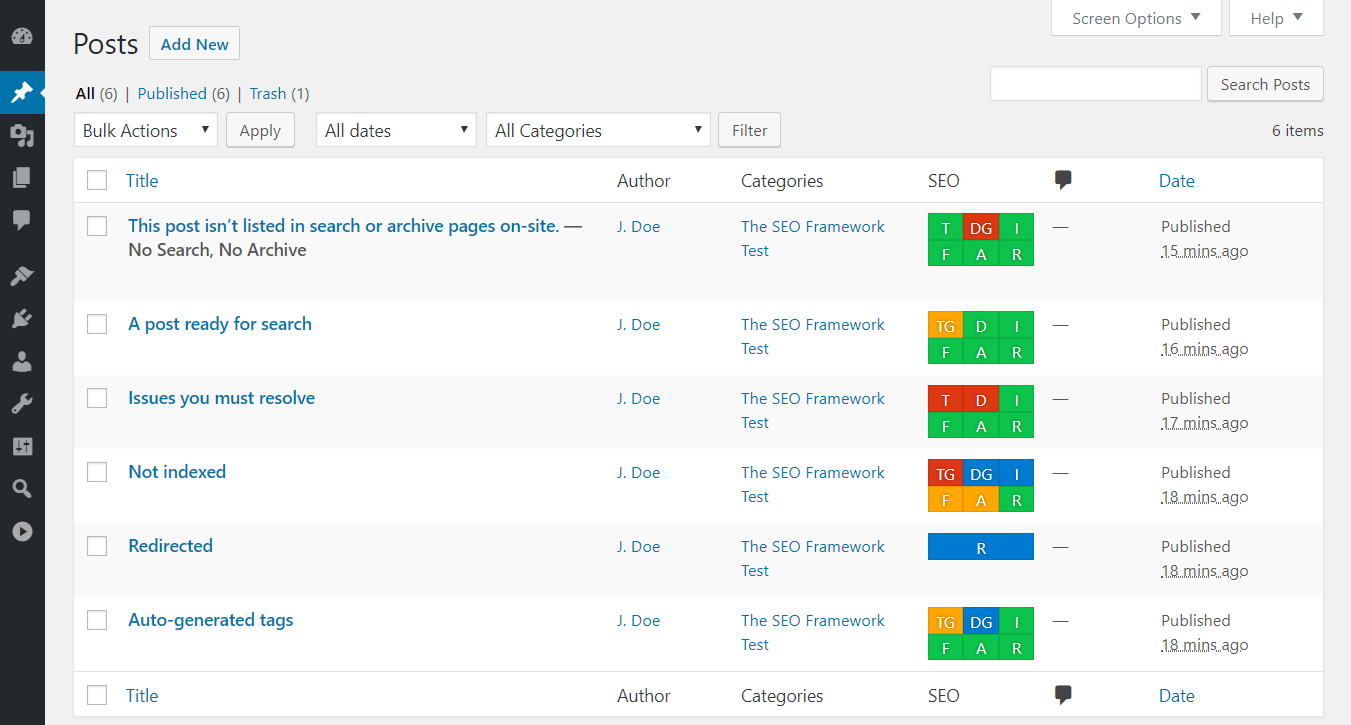The image size is (1351, 725).
Task: Open Comments via the speech bubble icon
Action: (x=22, y=220)
